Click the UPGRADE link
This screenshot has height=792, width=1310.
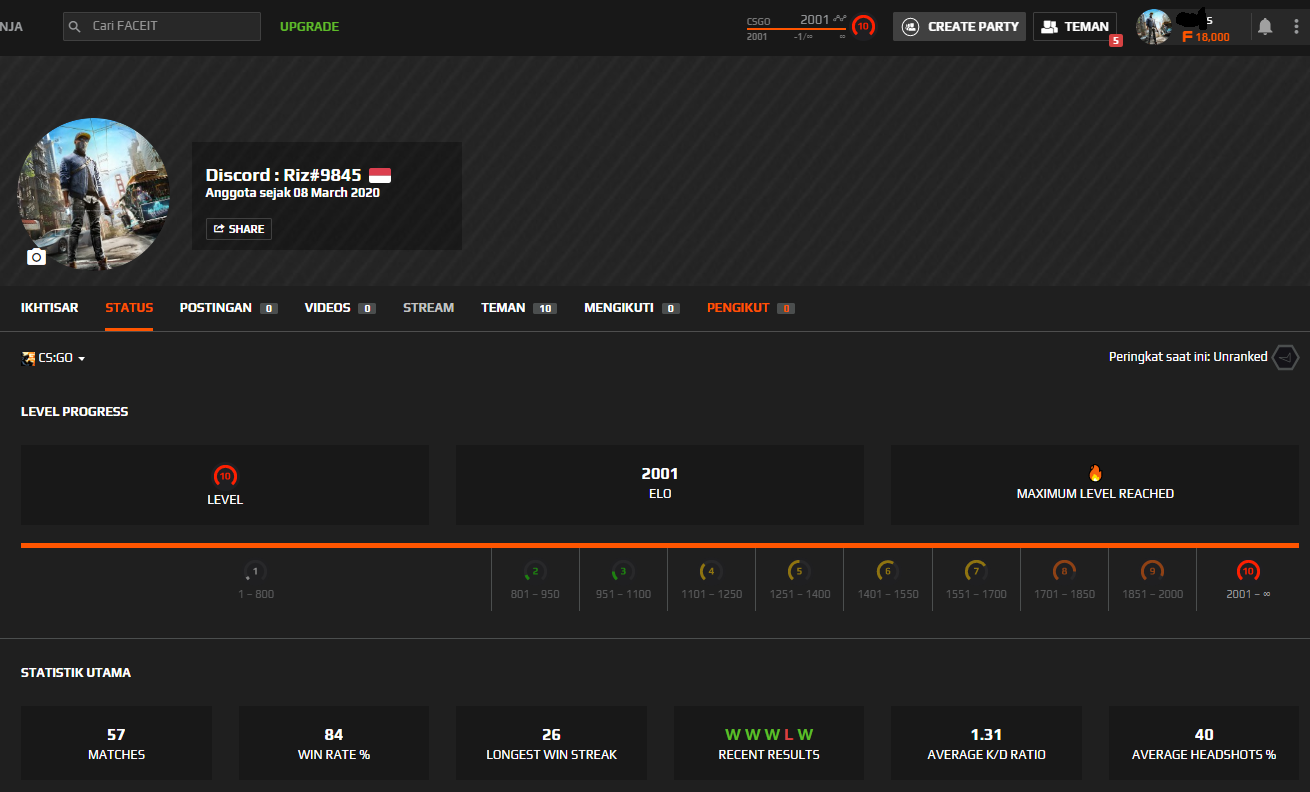tap(309, 27)
